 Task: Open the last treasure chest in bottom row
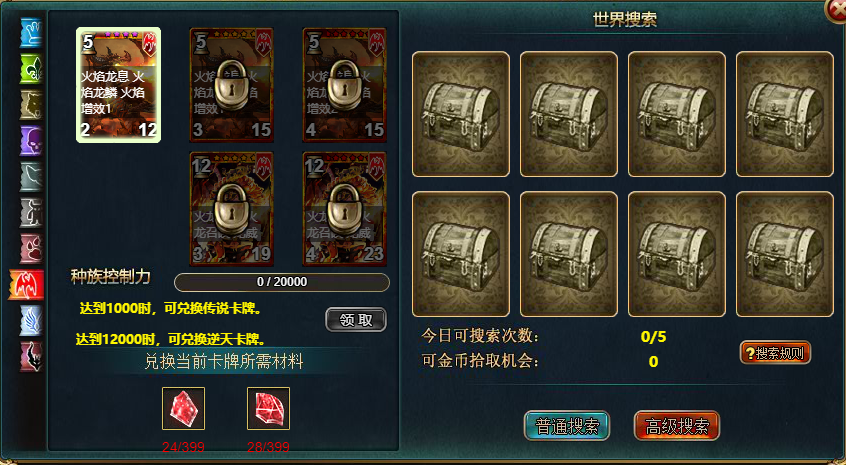point(785,254)
